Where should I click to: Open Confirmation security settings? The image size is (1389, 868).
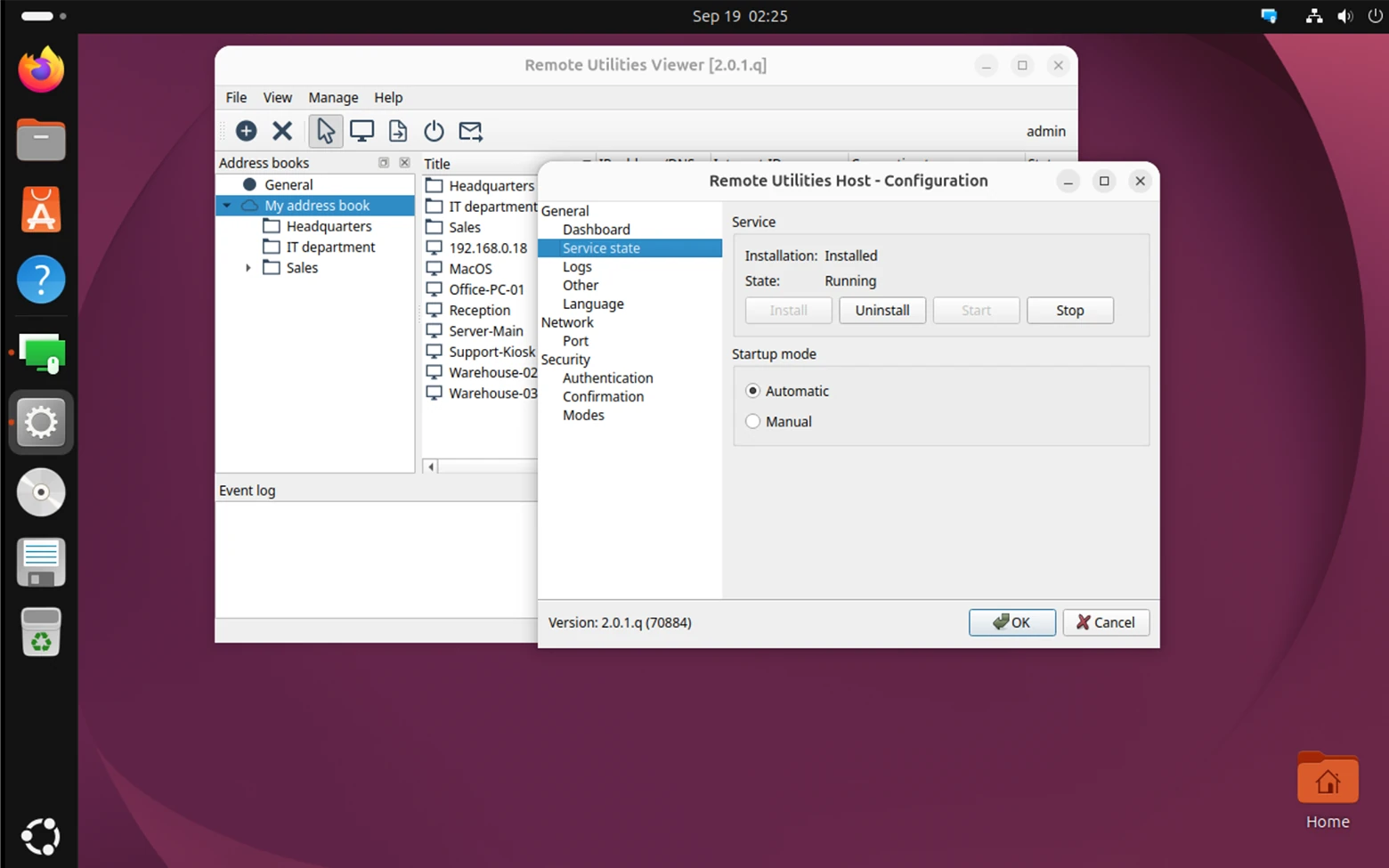(603, 396)
